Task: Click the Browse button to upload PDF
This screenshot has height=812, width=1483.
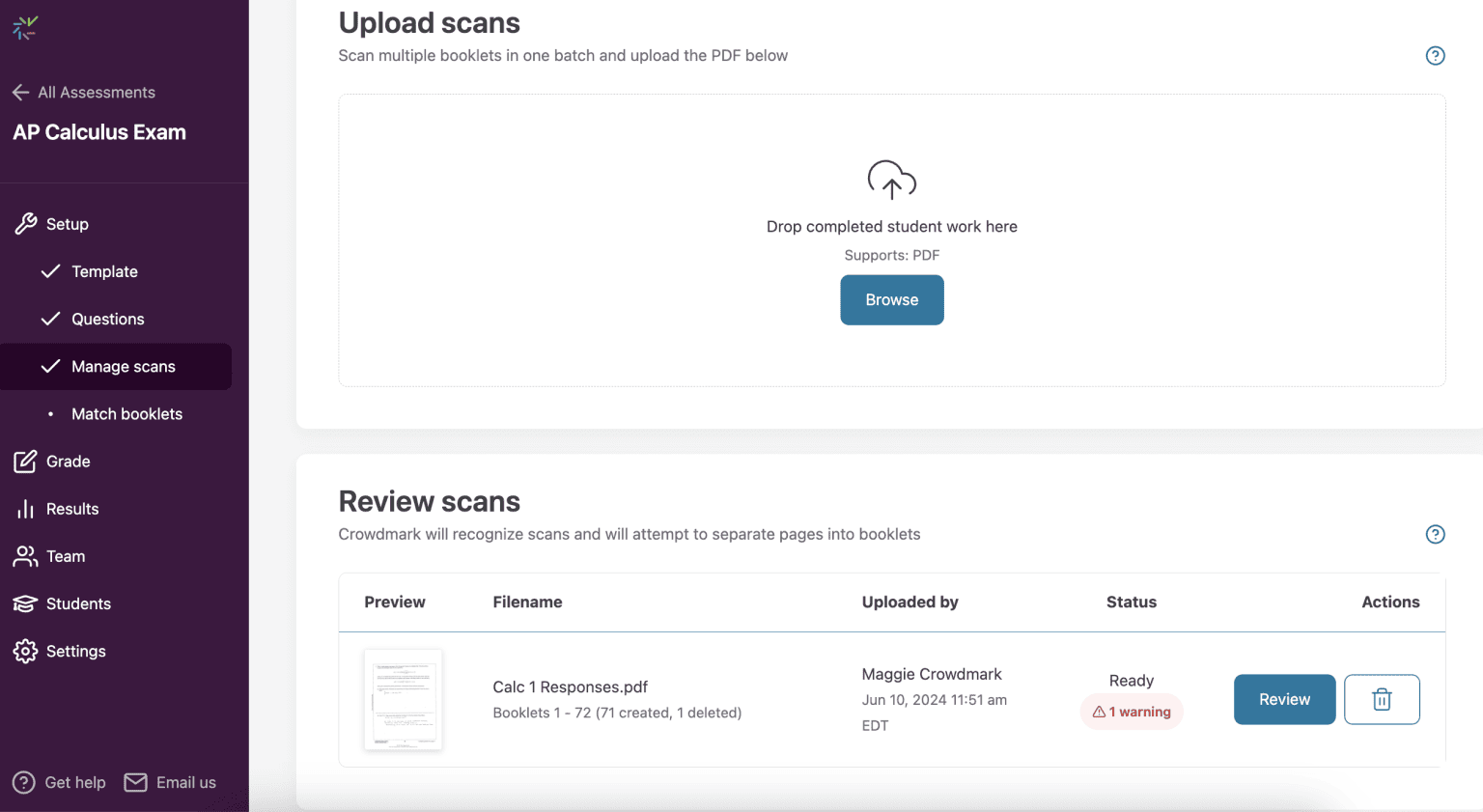Action: 891,300
